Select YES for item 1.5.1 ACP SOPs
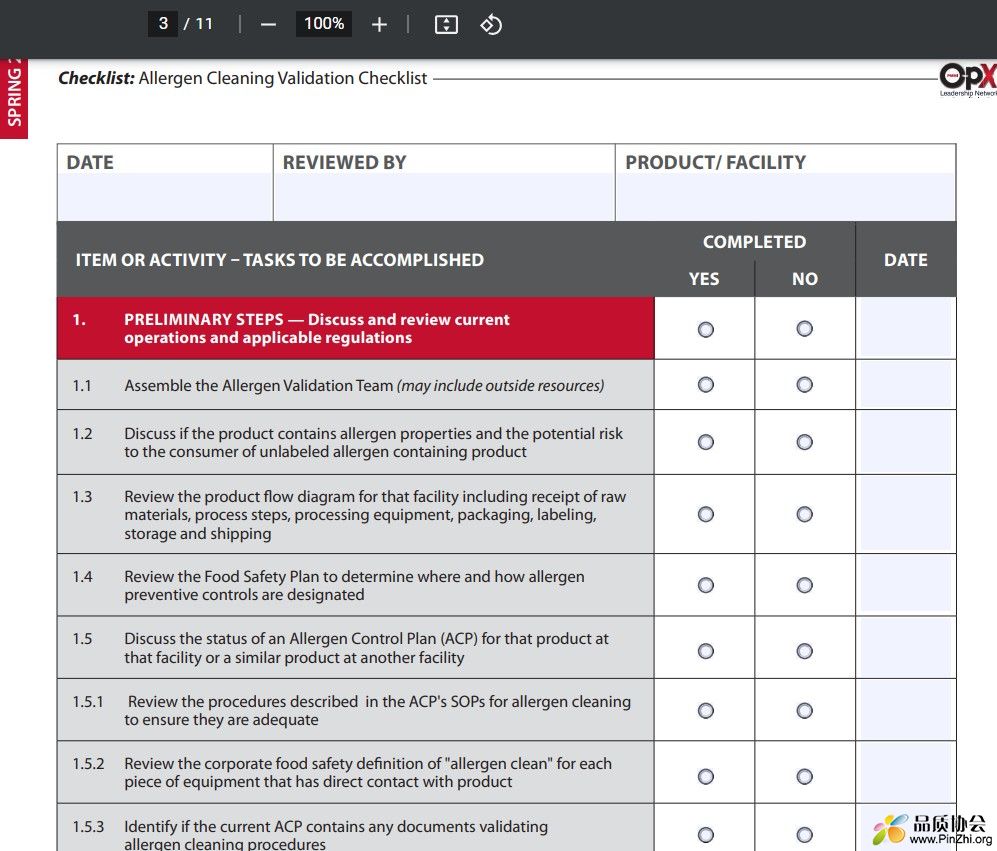The image size is (997, 851). 705,710
